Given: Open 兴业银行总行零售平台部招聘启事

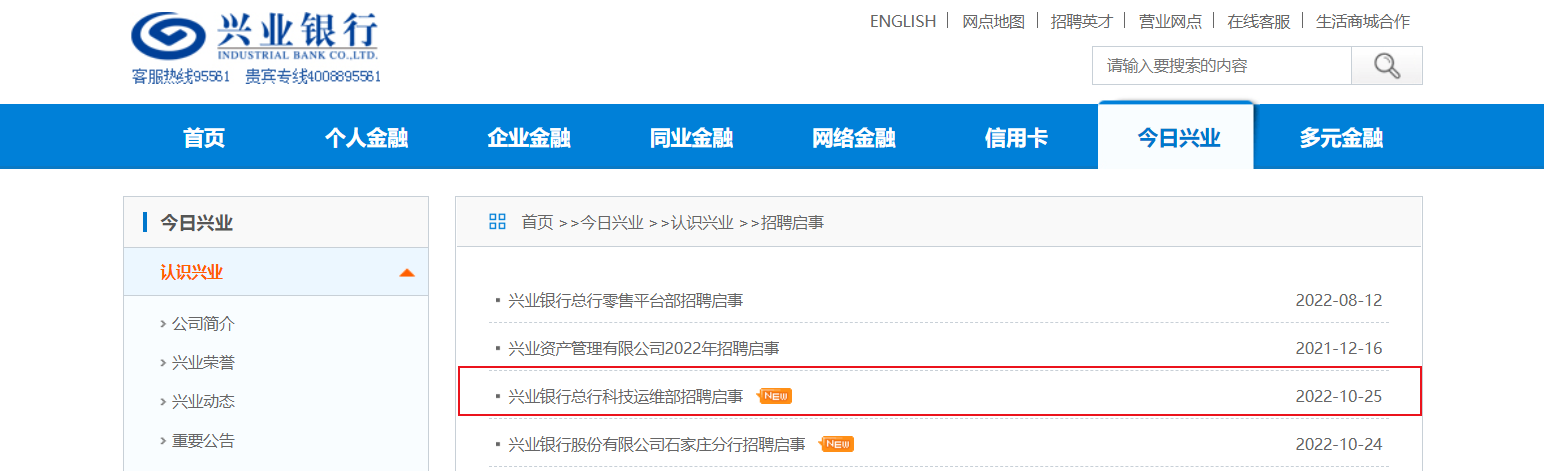Looking at the screenshot, I should [625, 300].
